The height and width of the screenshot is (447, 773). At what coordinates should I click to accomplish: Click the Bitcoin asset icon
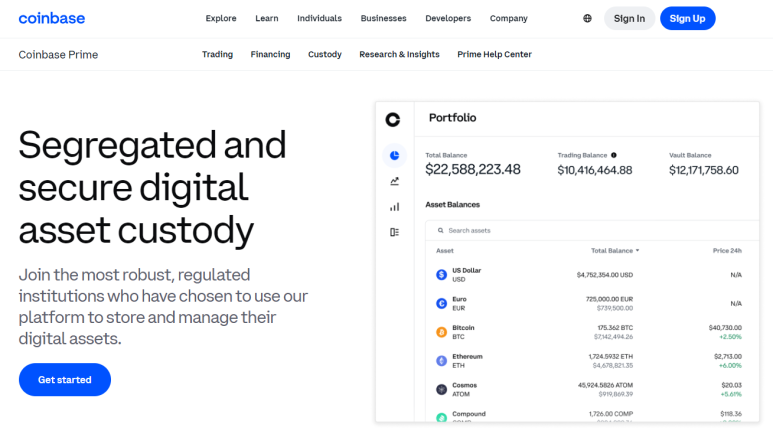pyautogui.click(x=442, y=332)
